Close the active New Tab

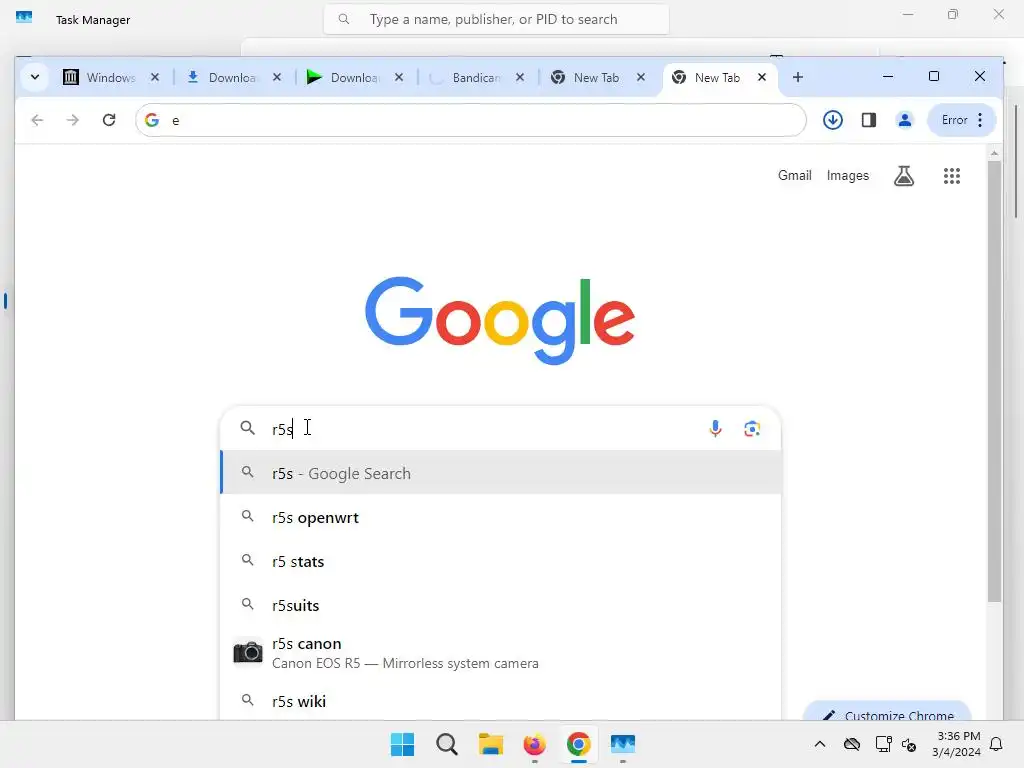pos(761,77)
